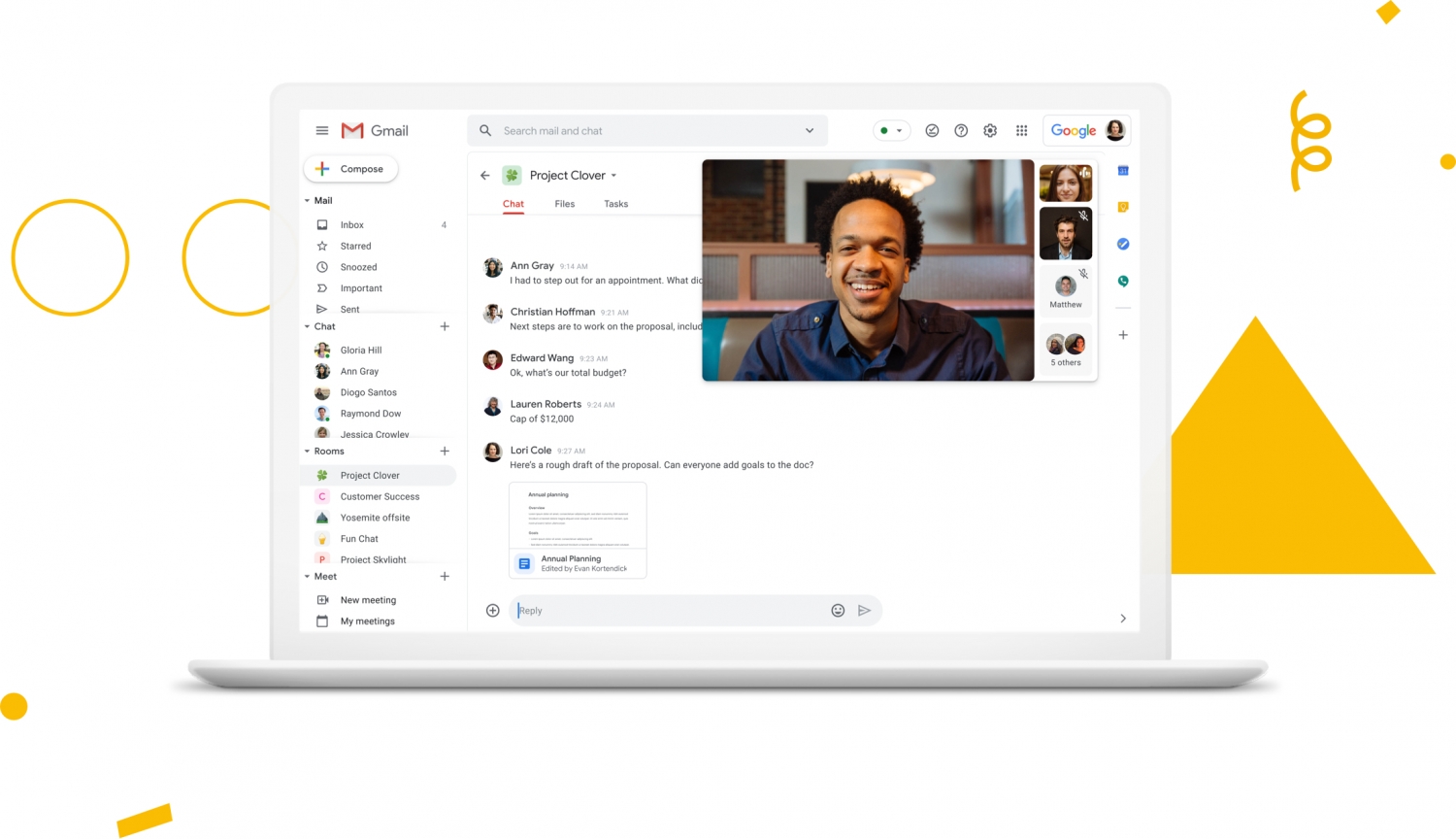Click the Compose button
This screenshot has width=1456, height=839.
pyautogui.click(x=350, y=168)
